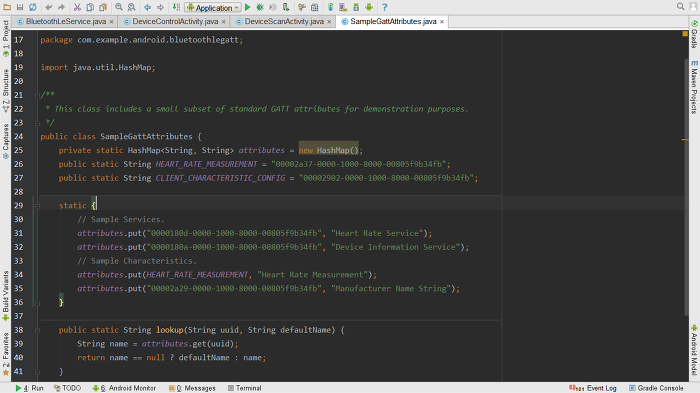Click the Sync Project with Gradle icon
The image size is (700, 393).
[330, 7]
